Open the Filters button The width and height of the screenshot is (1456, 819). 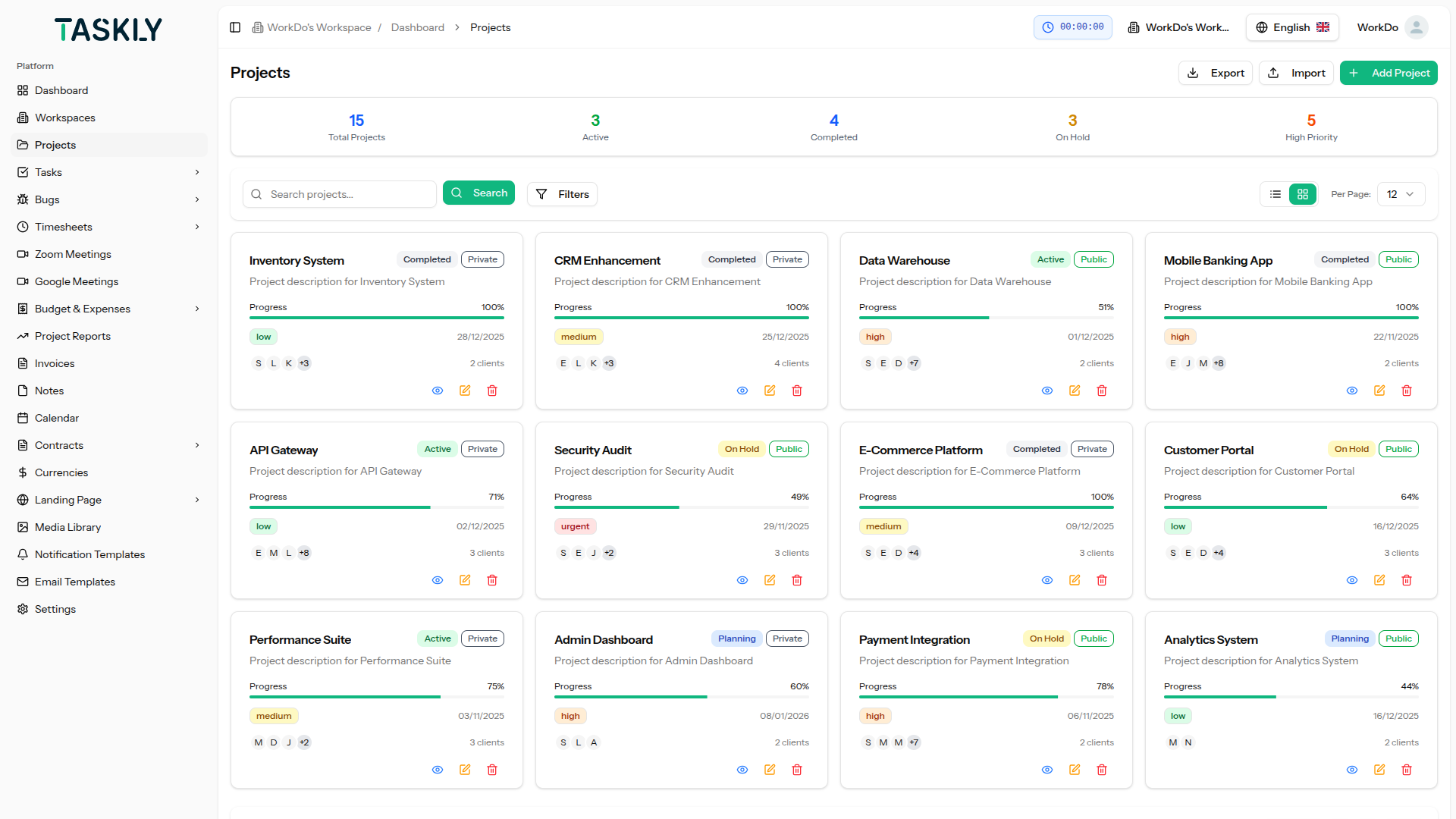tap(562, 194)
